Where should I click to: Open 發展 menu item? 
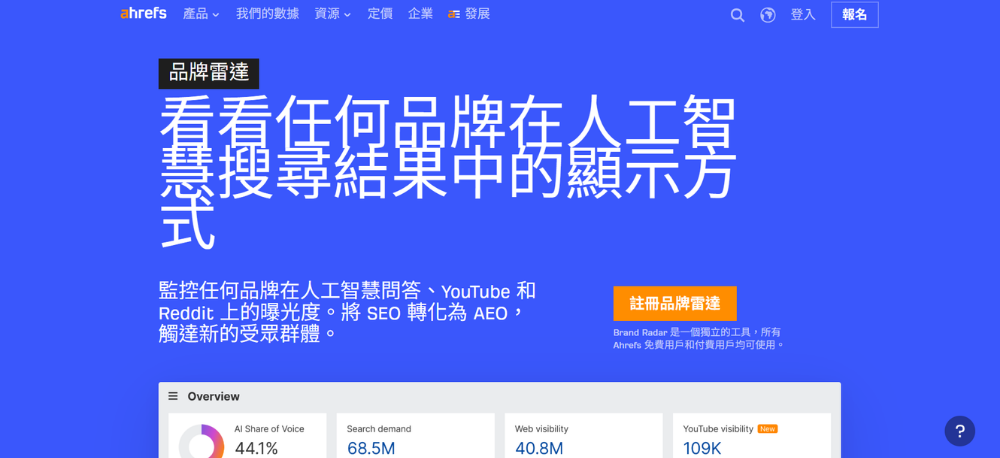(x=469, y=14)
